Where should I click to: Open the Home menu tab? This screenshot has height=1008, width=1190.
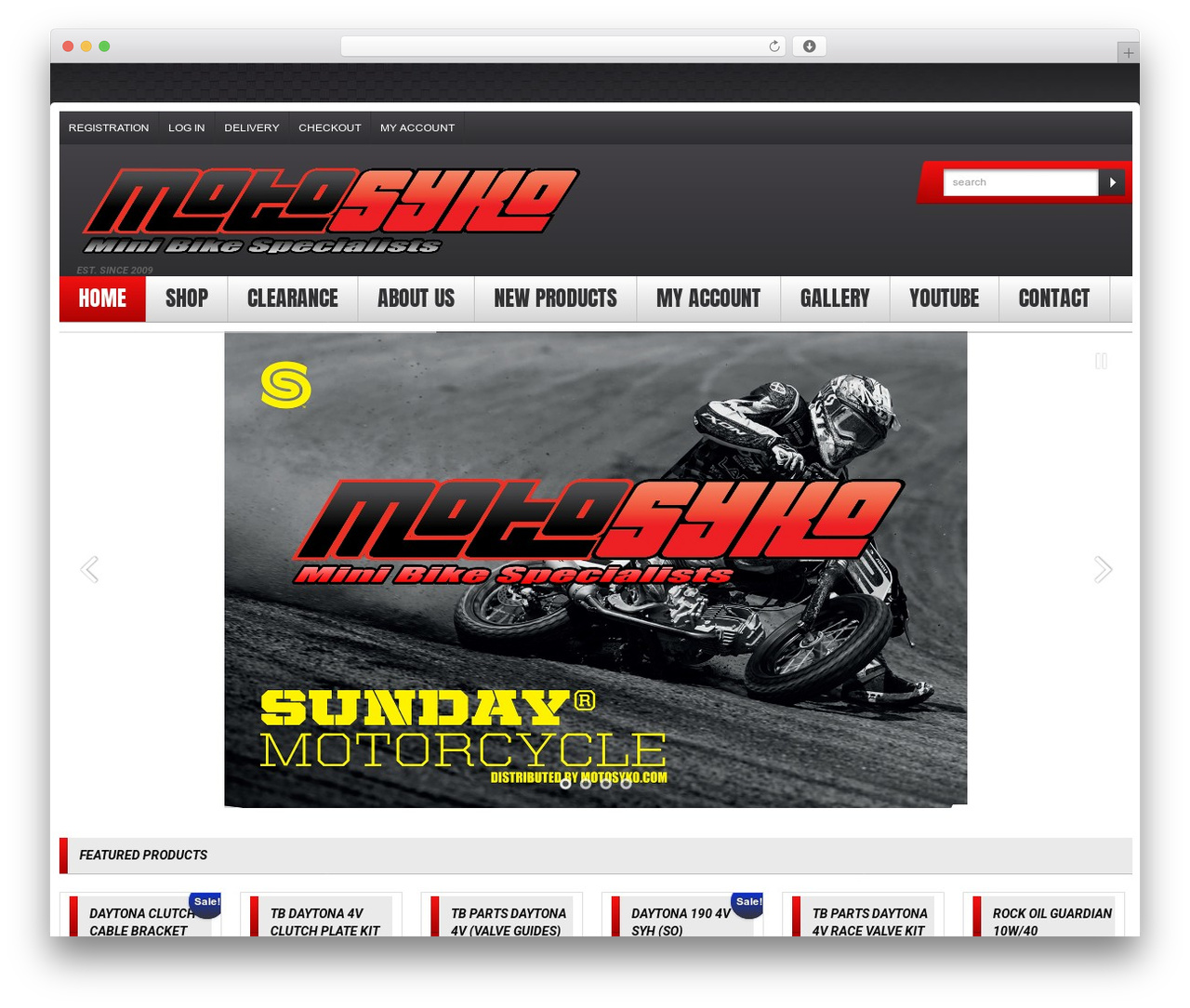[102, 298]
